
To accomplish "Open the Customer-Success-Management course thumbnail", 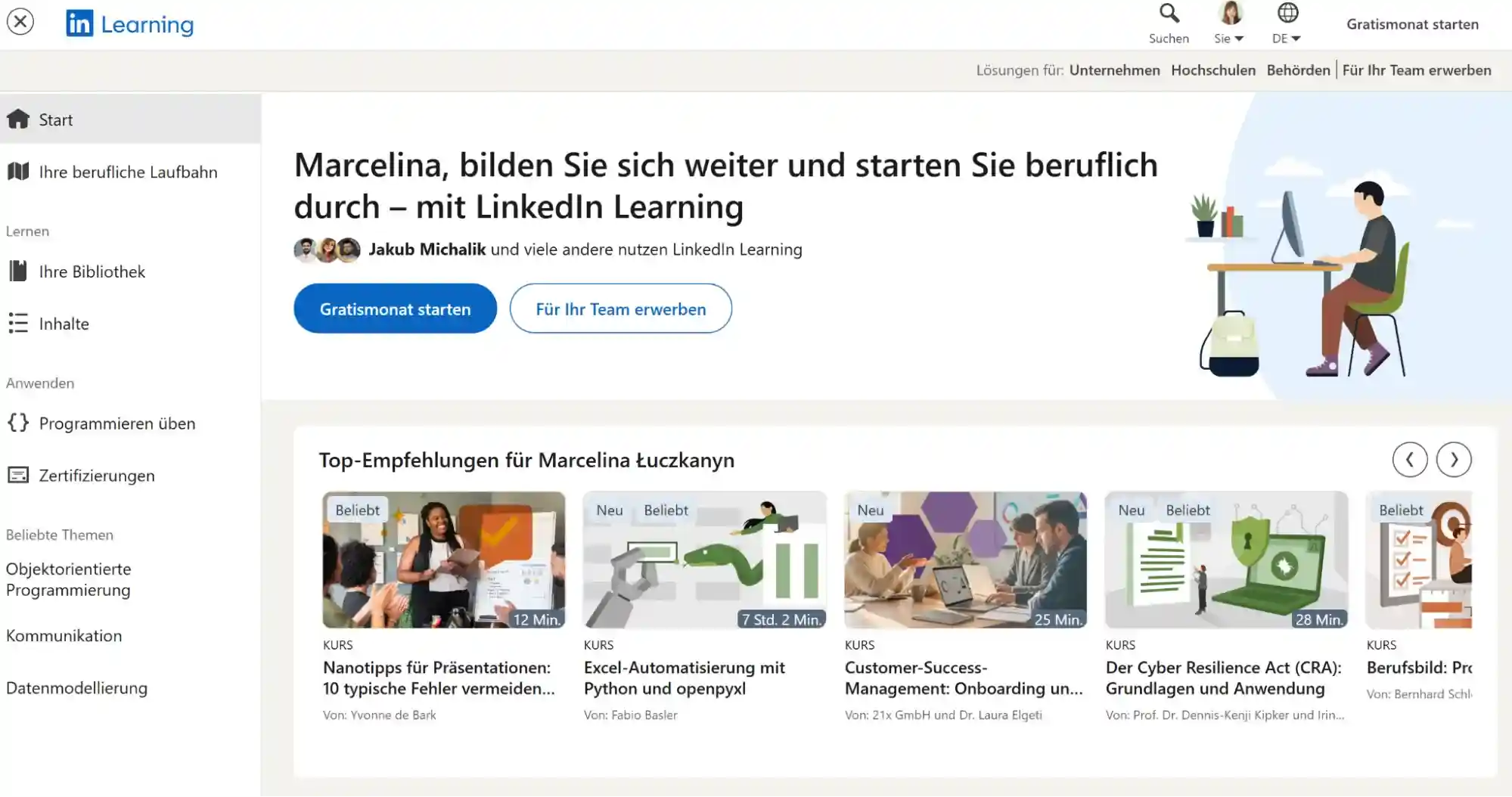I will 966,560.
